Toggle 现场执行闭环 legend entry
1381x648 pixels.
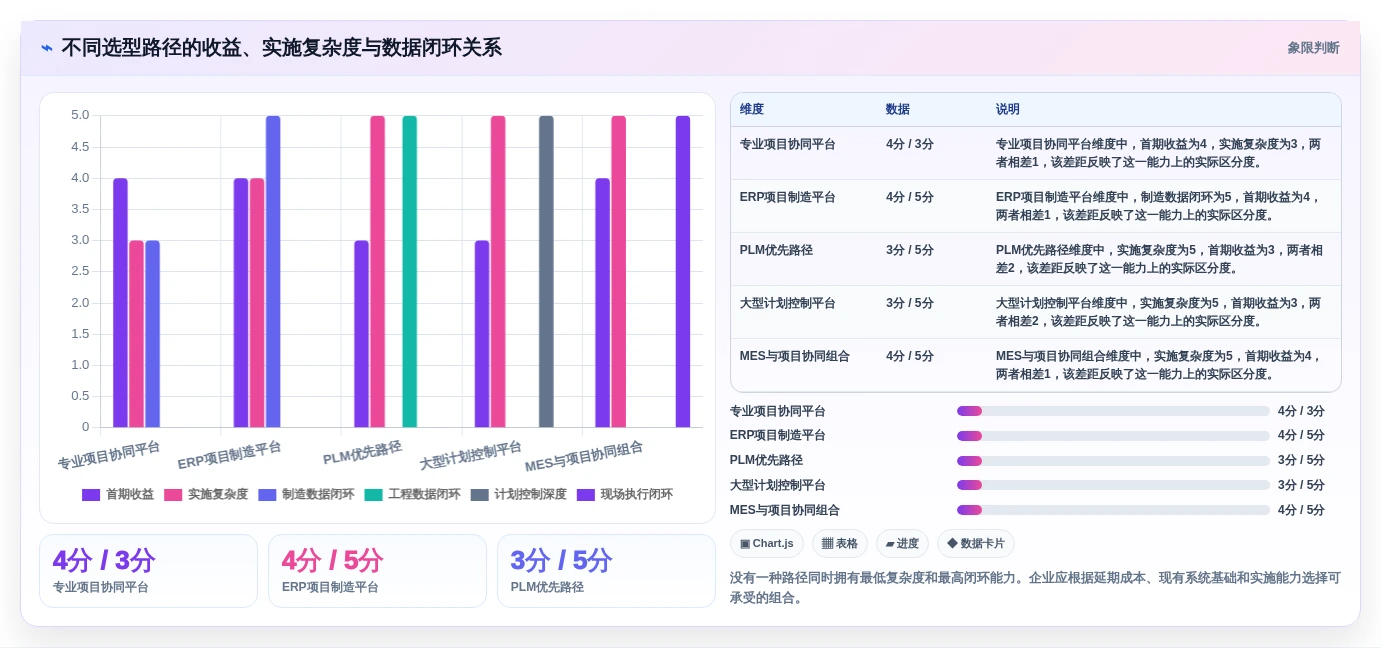coord(624,494)
